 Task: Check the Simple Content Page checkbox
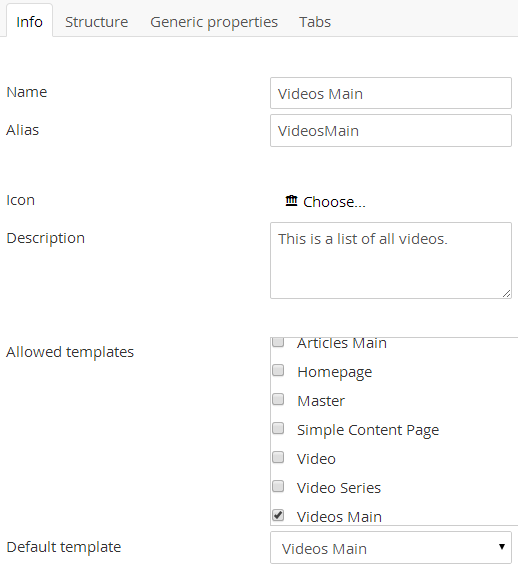click(x=278, y=428)
